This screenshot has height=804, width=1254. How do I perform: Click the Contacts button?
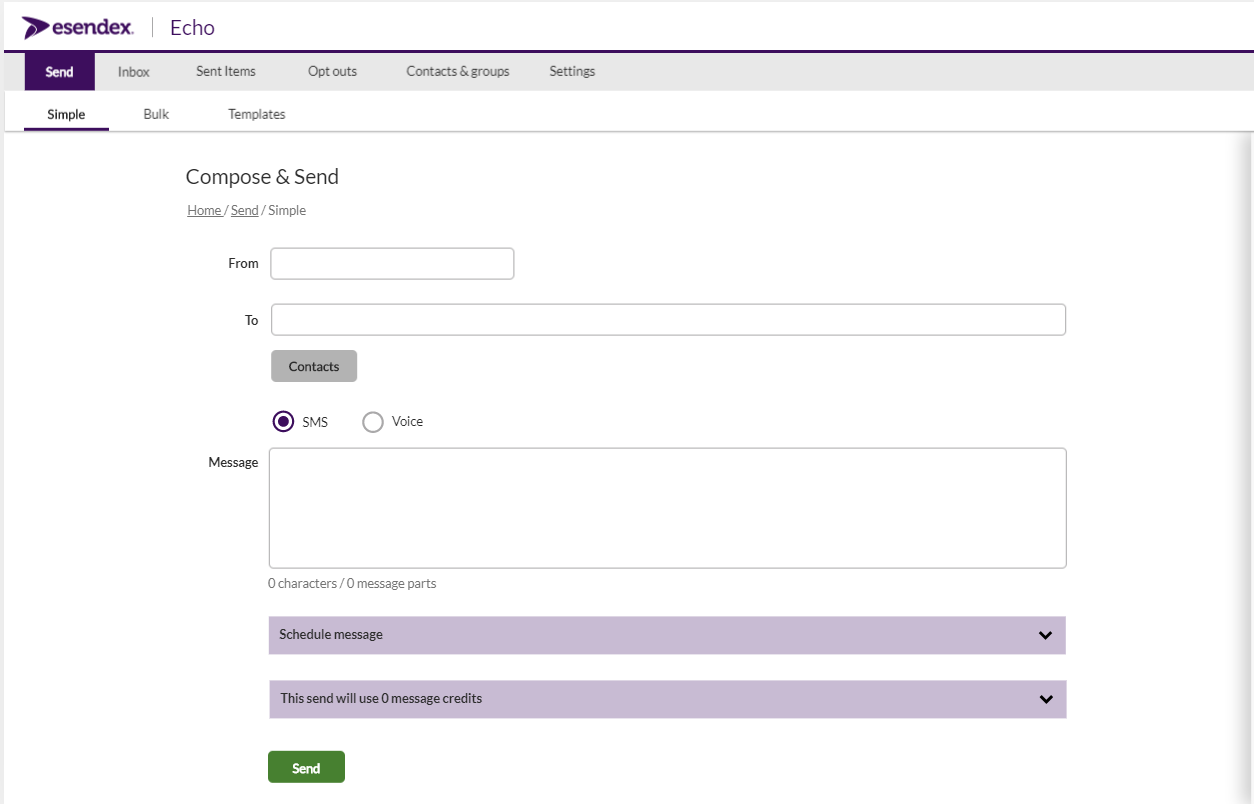tap(313, 366)
